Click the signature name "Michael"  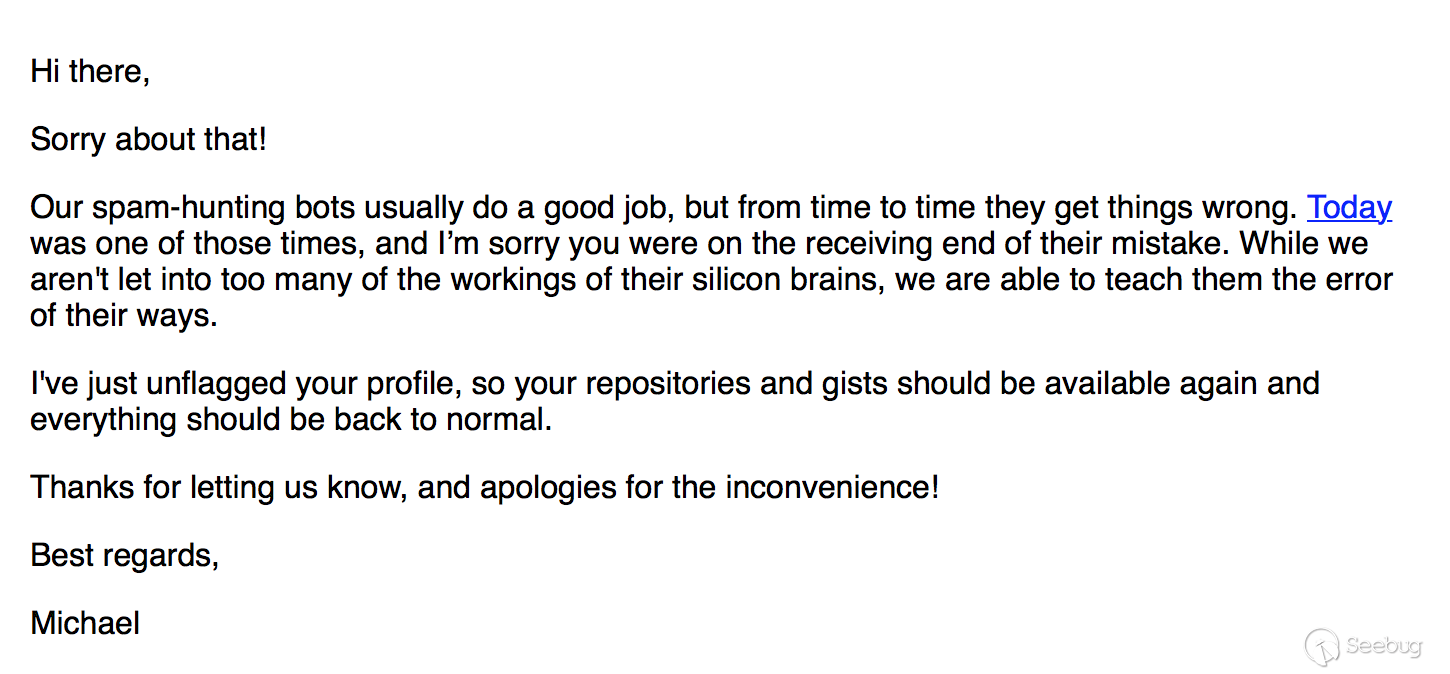85,623
